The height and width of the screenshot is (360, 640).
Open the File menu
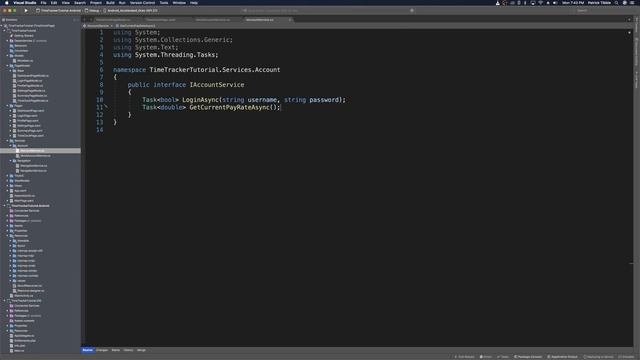[x=43, y=2]
